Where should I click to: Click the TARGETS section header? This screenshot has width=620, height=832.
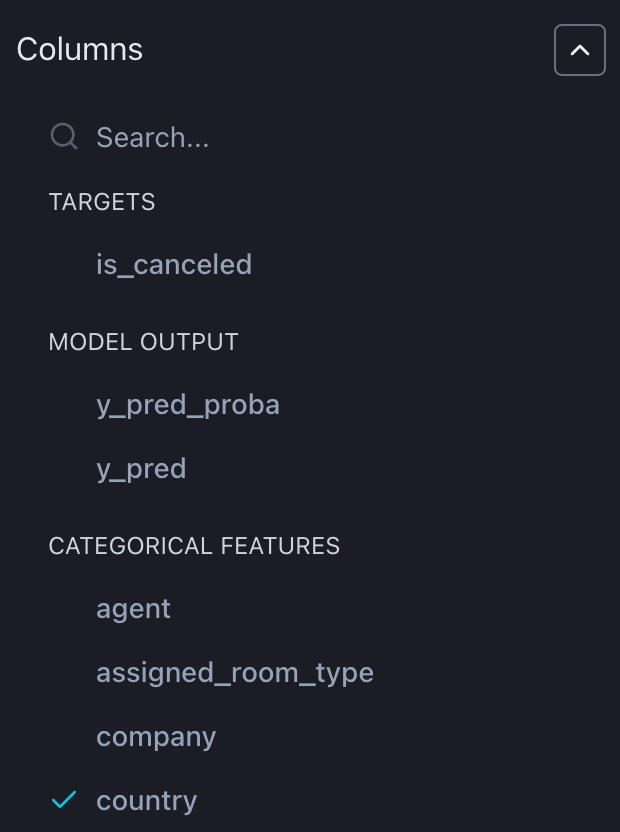pos(102,202)
